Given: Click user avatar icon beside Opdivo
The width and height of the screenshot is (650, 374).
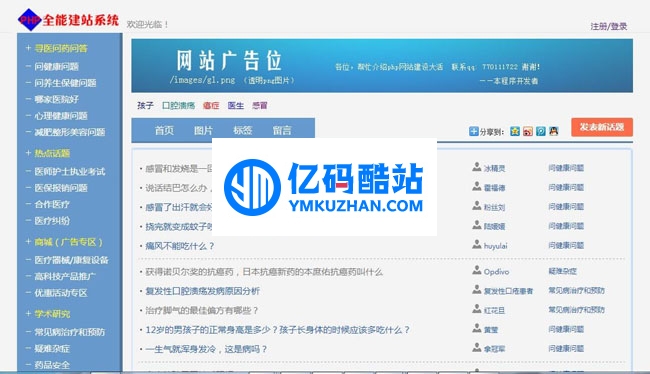Looking at the screenshot, I should pos(477,271).
